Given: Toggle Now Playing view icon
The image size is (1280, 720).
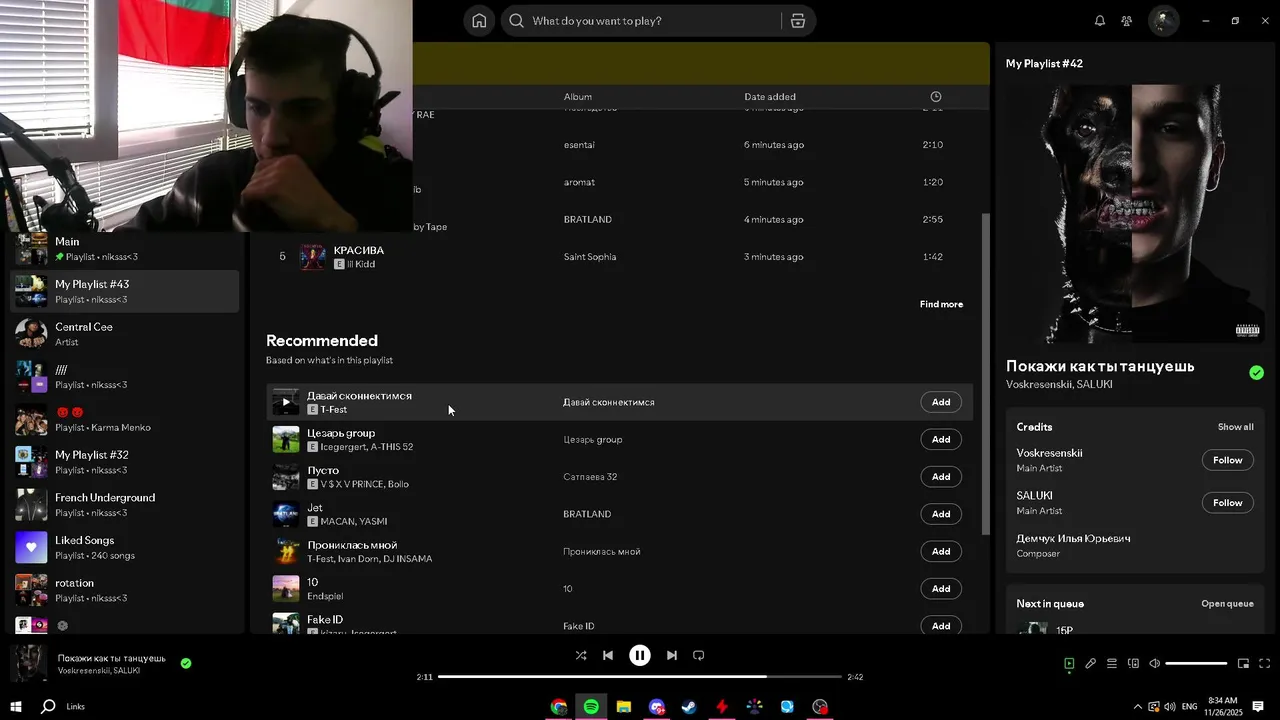Looking at the screenshot, I should pyautogui.click(x=1069, y=663).
